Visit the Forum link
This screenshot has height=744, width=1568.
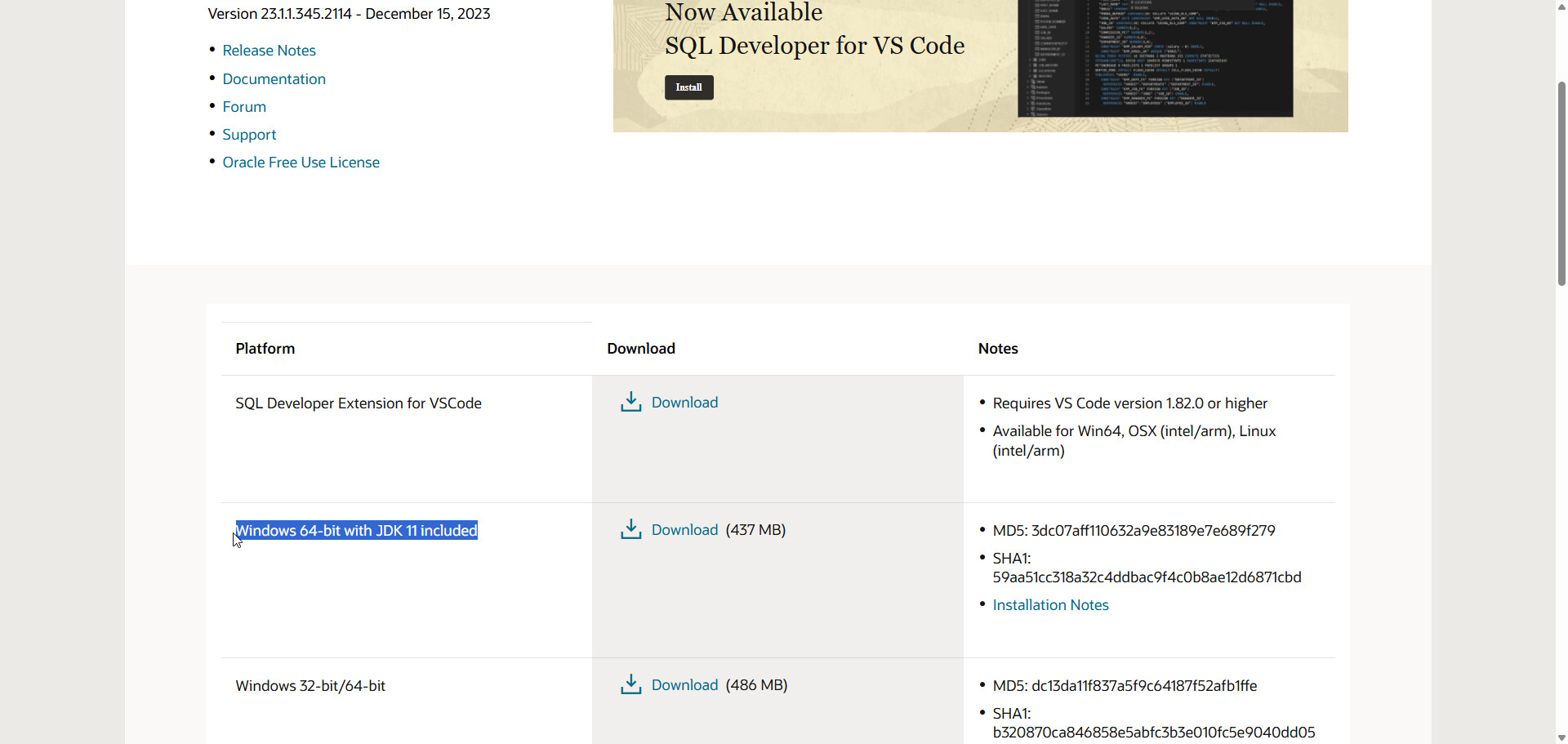coord(244,107)
